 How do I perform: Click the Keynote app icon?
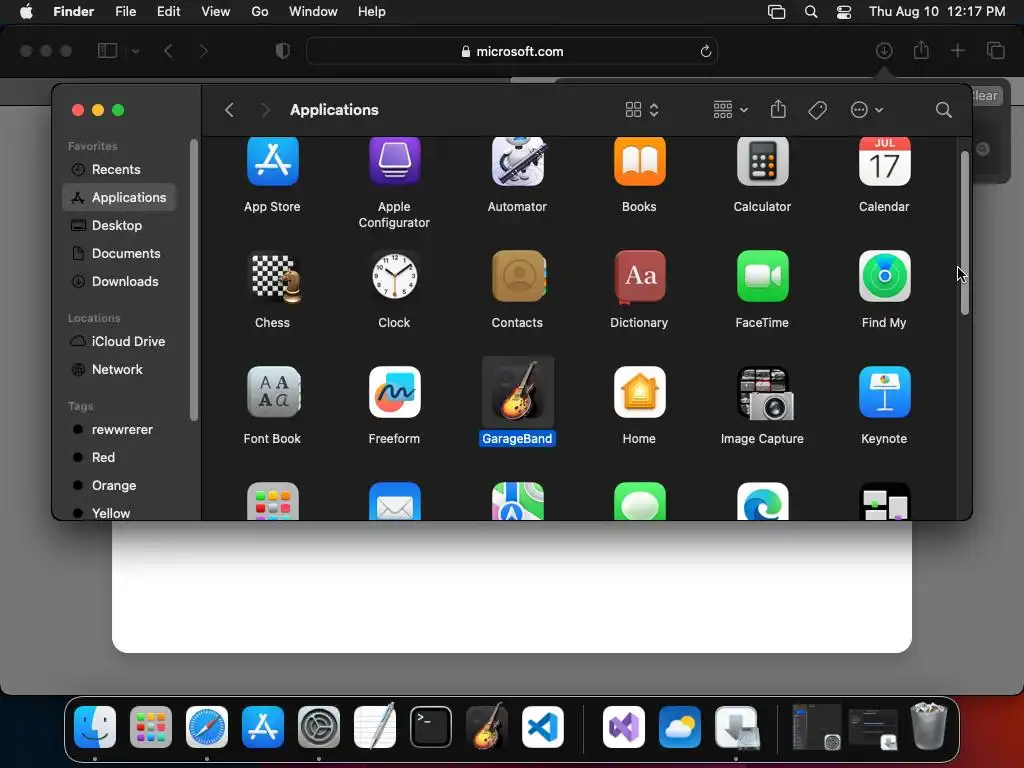(x=884, y=392)
